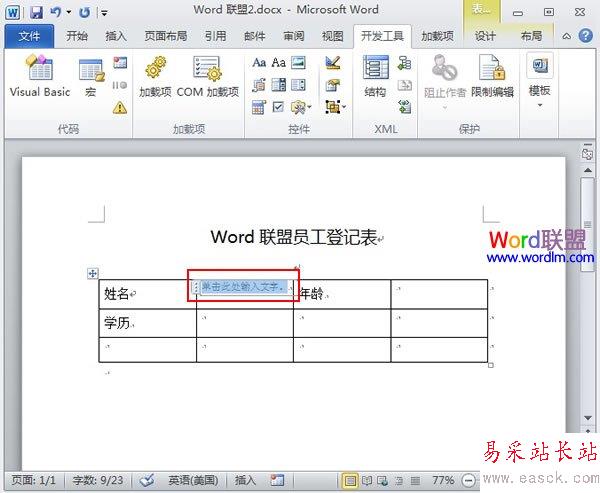This screenshot has width=600, height=493.
Task: Switch to the 页面布局 tab
Action: point(166,36)
